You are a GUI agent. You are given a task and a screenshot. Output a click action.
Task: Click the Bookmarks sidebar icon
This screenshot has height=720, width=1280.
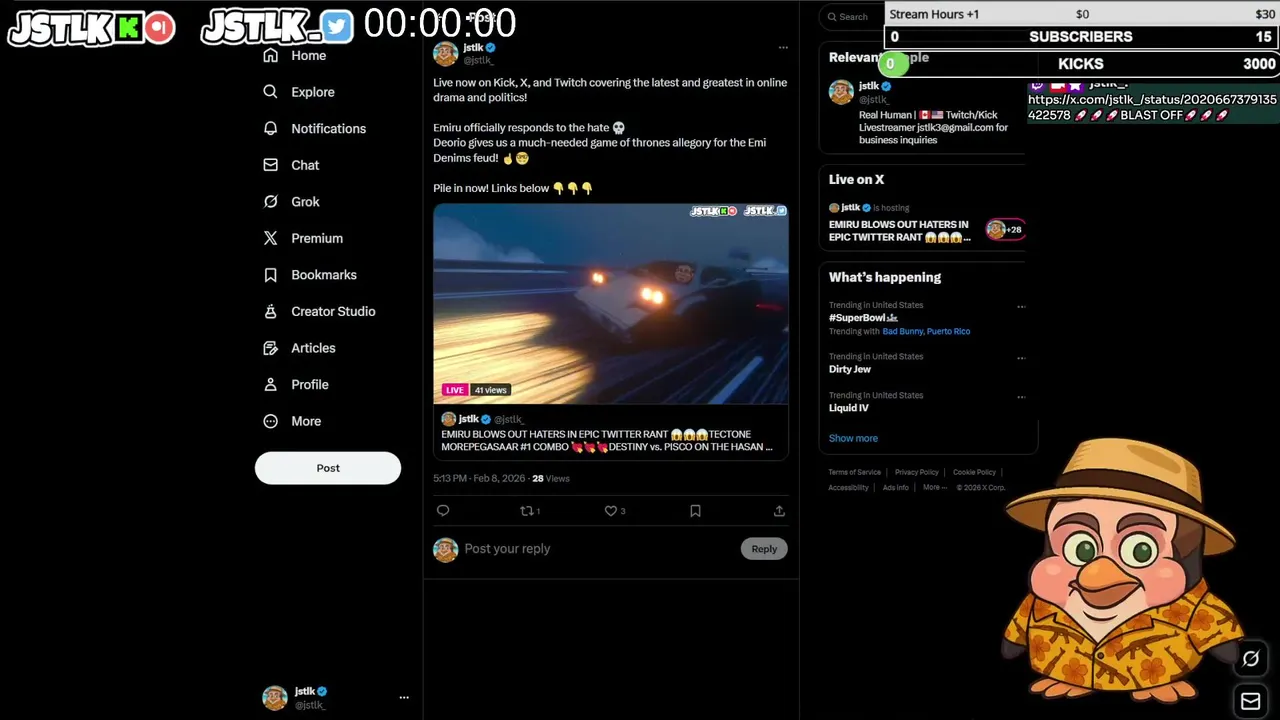click(270, 275)
